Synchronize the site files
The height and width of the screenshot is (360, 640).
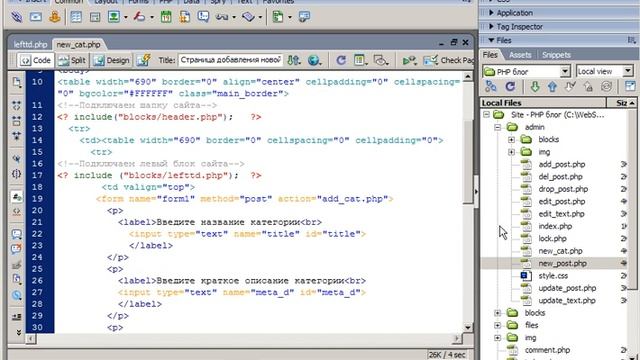click(607, 87)
